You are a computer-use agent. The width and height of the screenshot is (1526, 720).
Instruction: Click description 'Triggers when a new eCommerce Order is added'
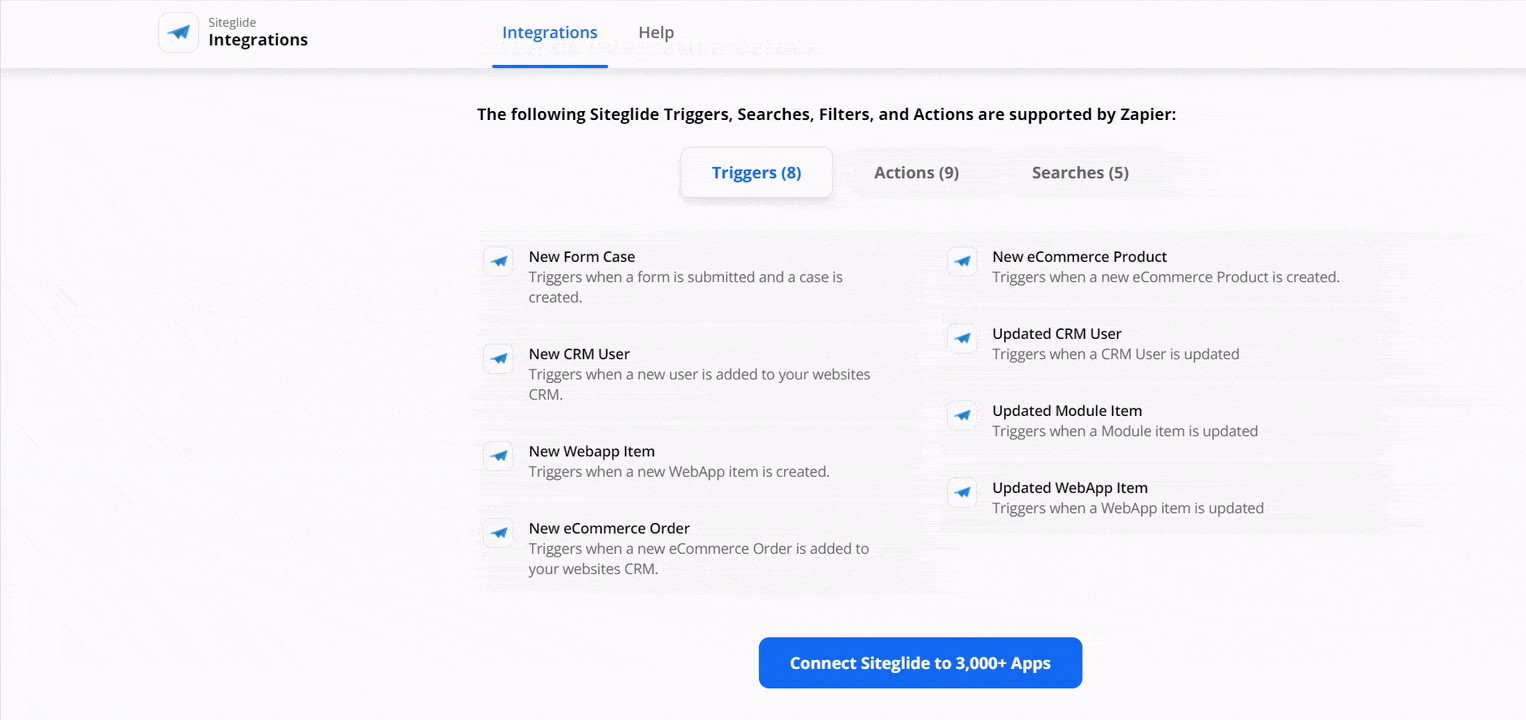[699, 559]
